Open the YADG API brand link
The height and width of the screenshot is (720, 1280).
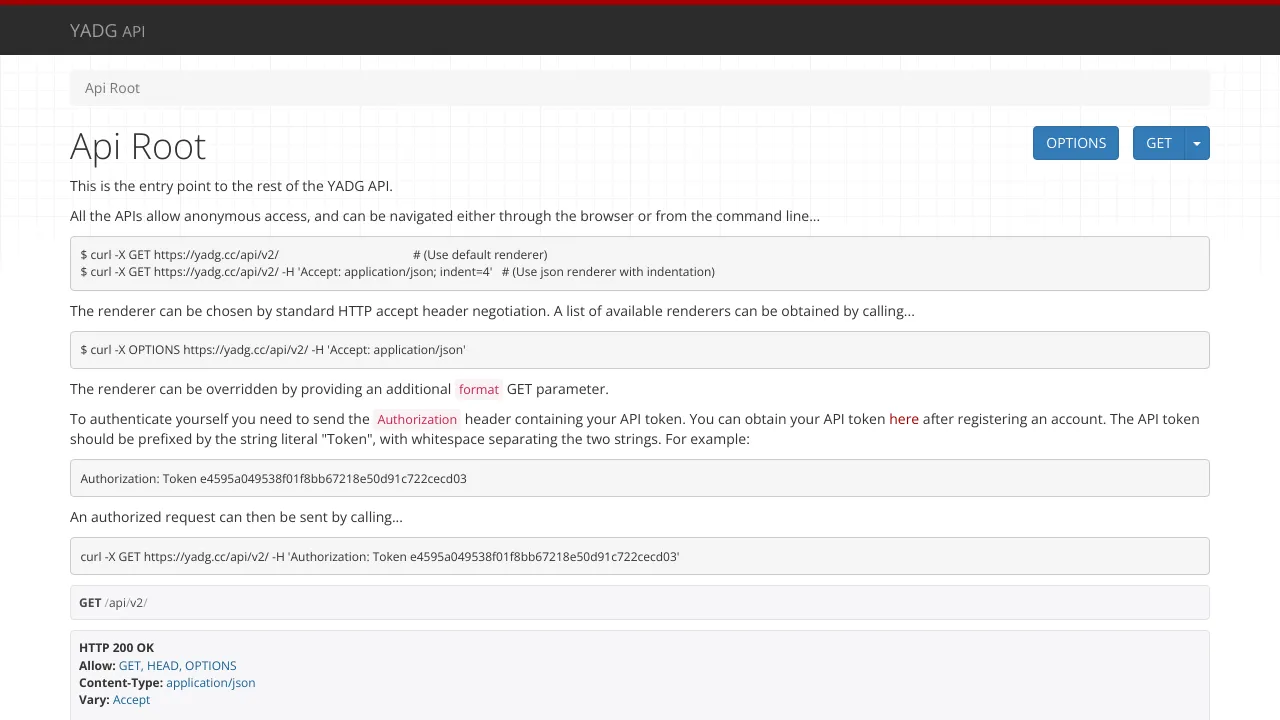107,31
